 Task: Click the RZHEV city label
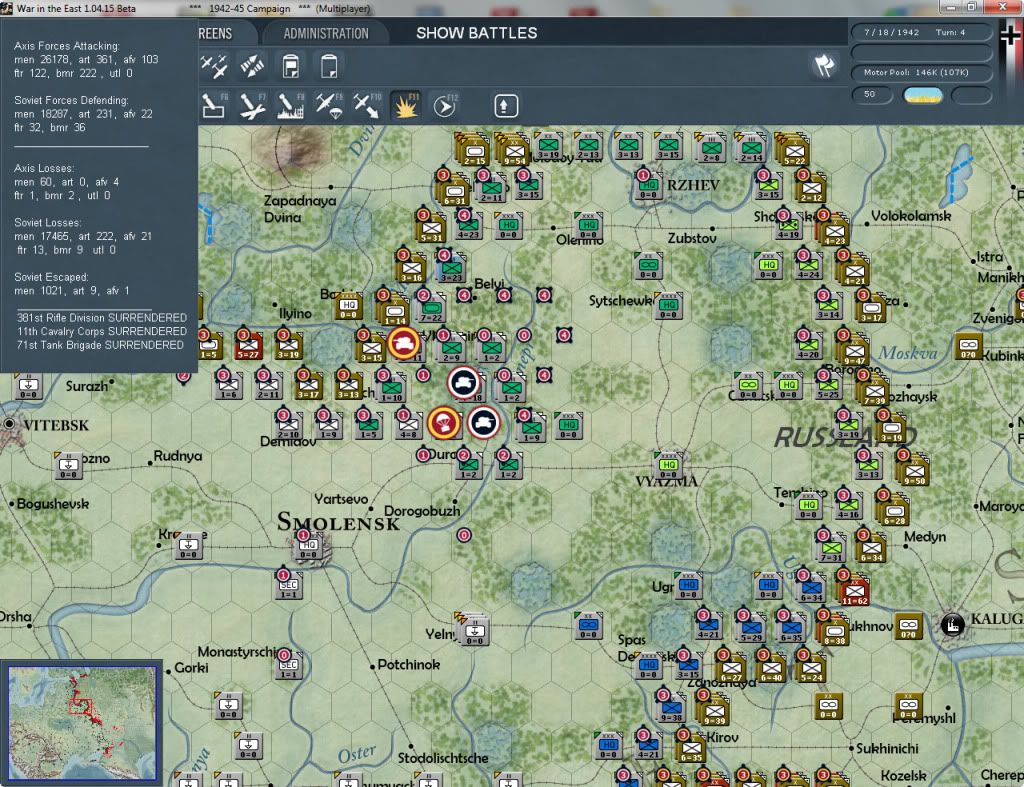[693, 185]
